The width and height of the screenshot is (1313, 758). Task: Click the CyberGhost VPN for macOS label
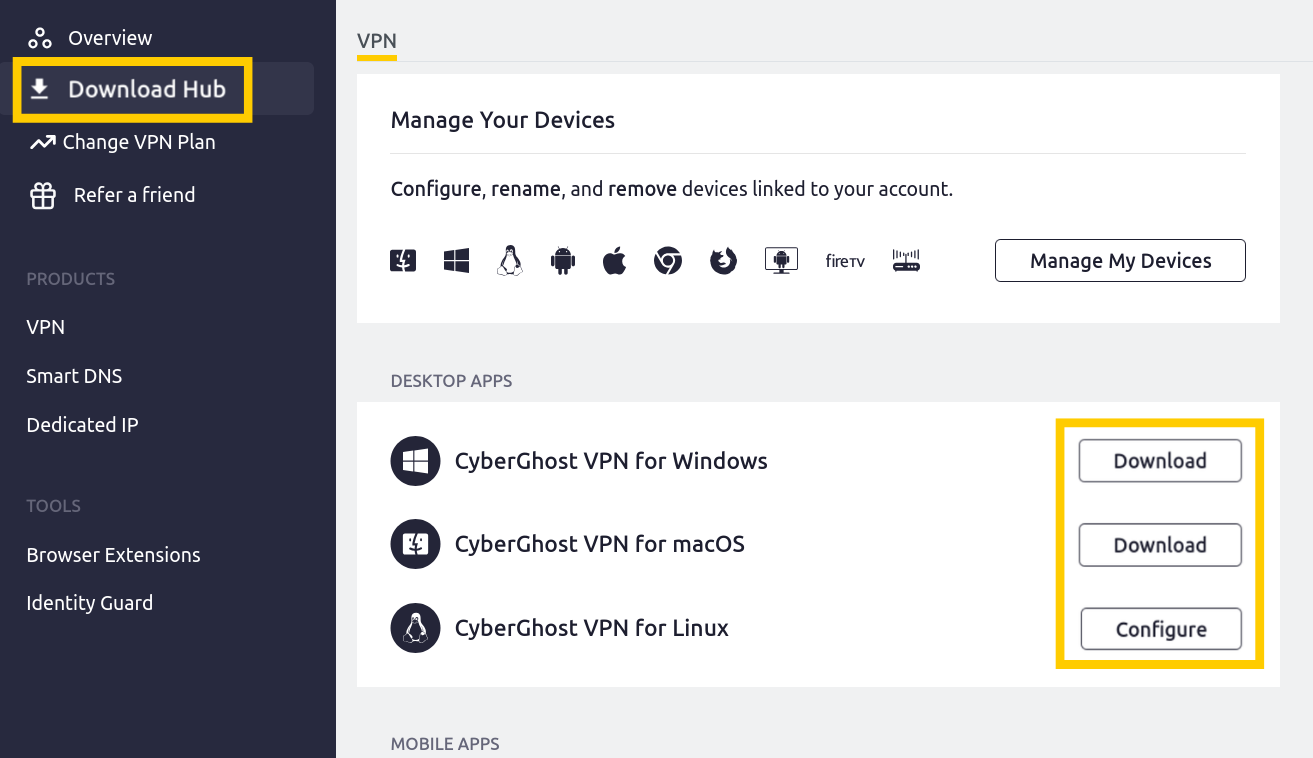pyautogui.click(x=600, y=545)
